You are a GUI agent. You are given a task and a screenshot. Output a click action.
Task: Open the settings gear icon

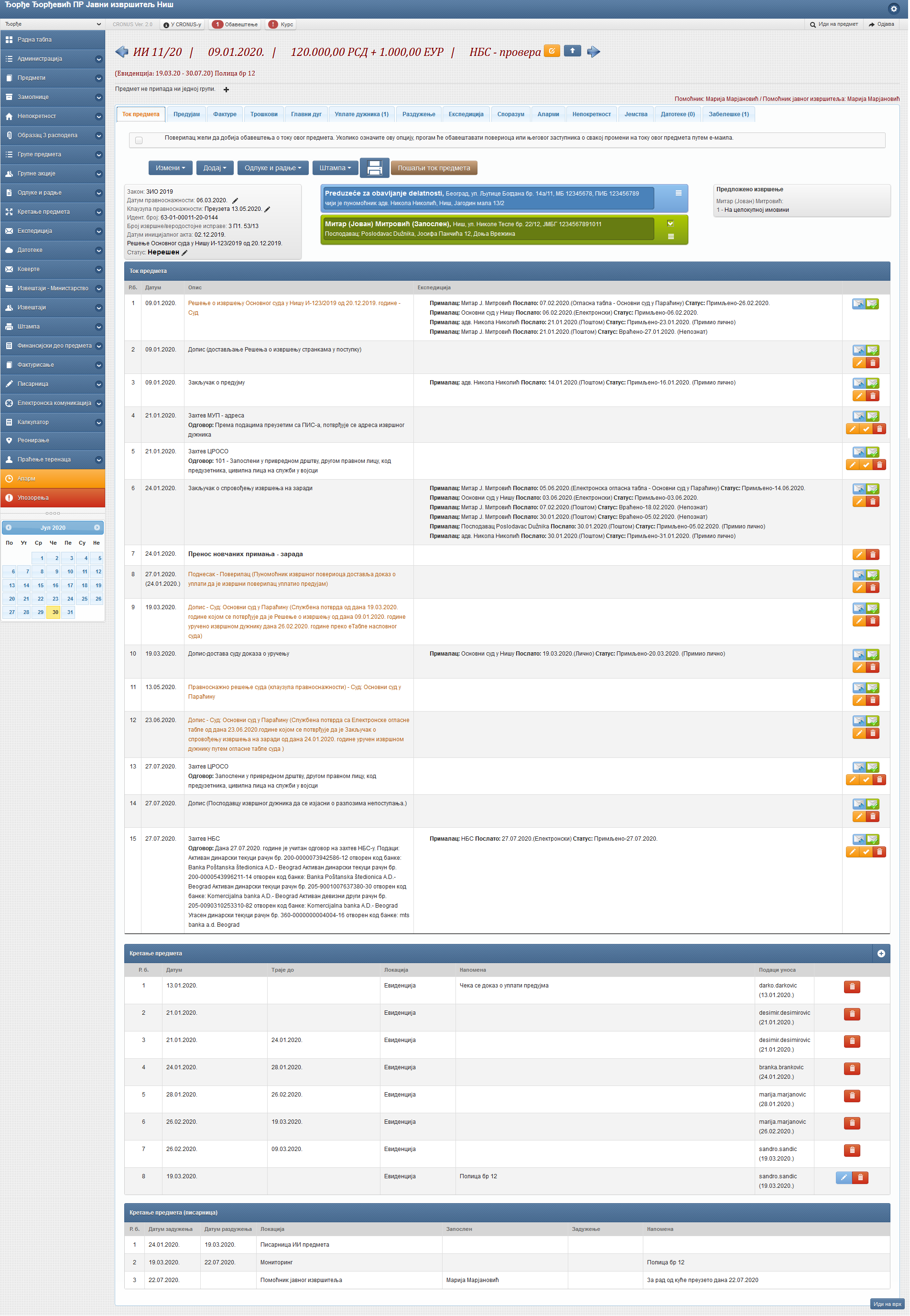(x=893, y=9)
